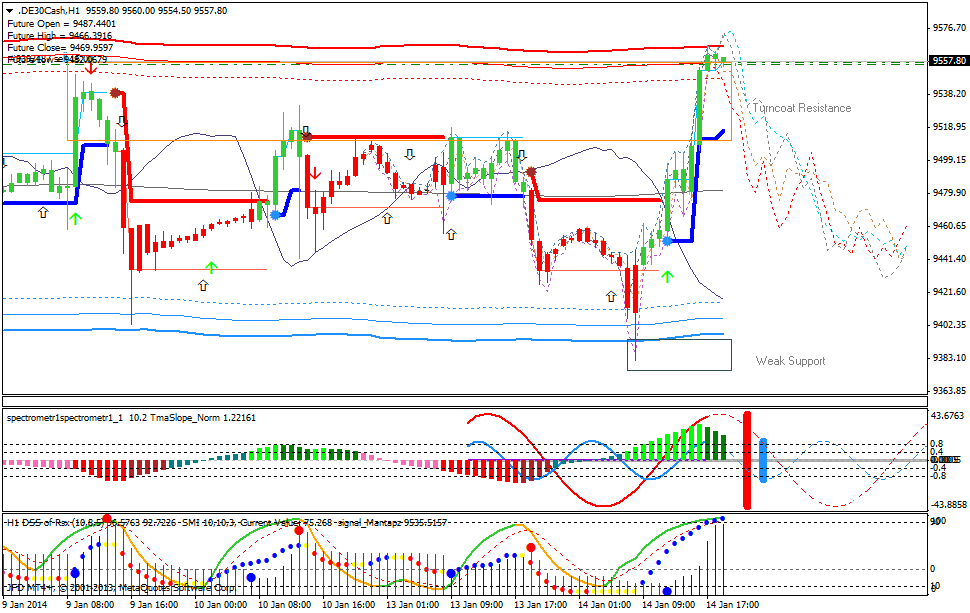The height and width of the screenshot is (613, 970).
Task: Select the 14 Jan 17:00 time axis label
Action: coord(733,605)
